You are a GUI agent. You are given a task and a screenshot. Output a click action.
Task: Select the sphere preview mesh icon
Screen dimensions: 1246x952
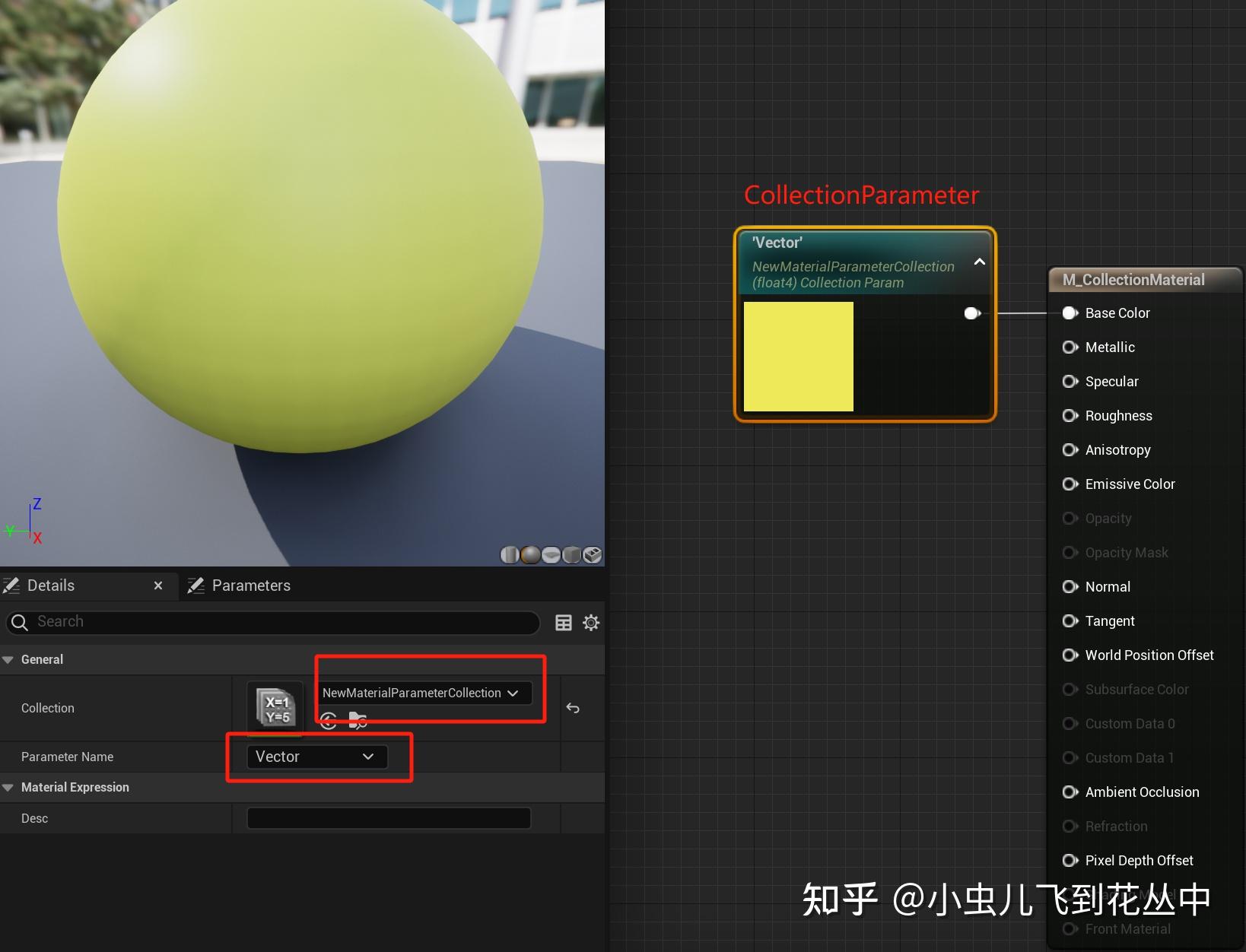(530, 555)
